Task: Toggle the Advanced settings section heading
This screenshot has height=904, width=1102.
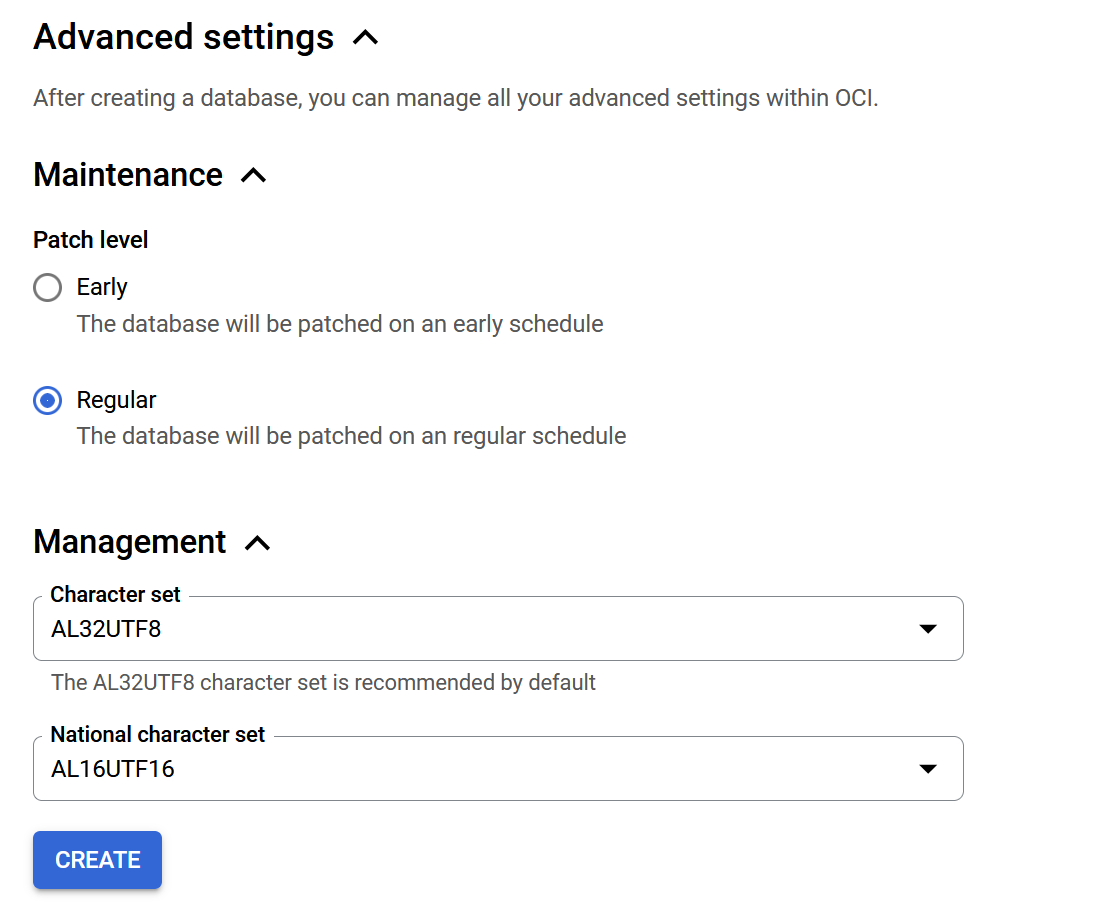Action: (x=183, y=38)
